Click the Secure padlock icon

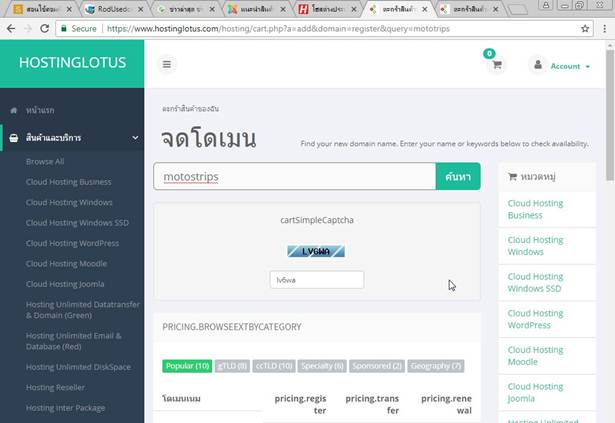(x=64, y=28)
